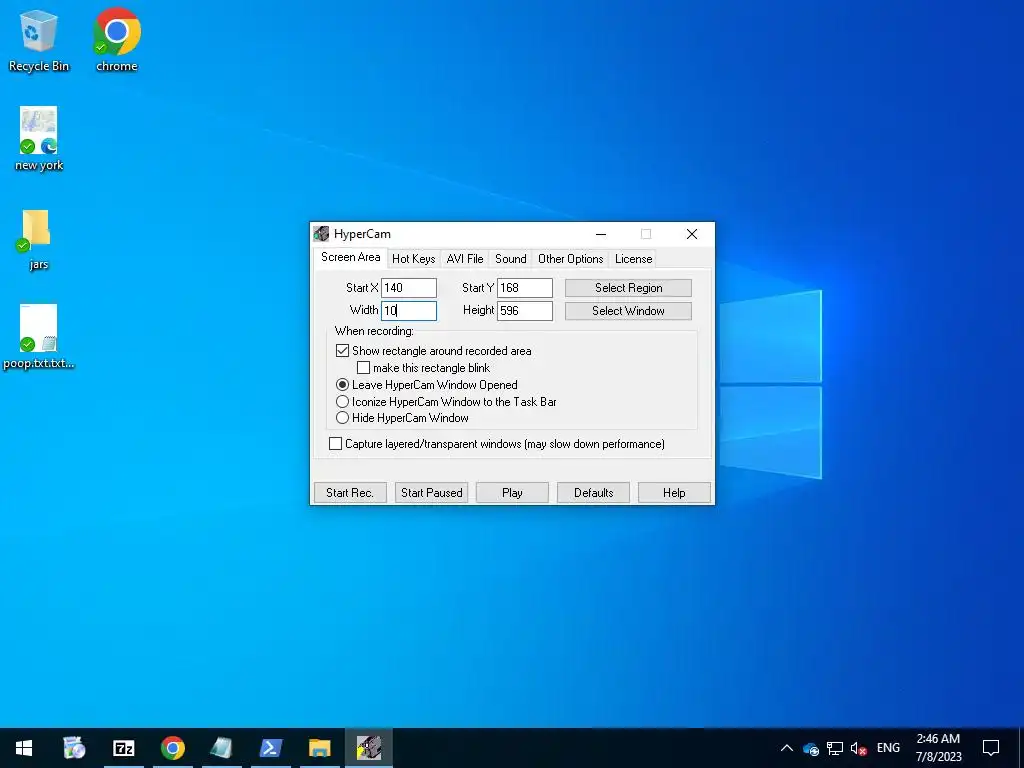The image size is (1024, 768).
Task: Open the notepad-like taskbar app
Action: coord(221,748)
